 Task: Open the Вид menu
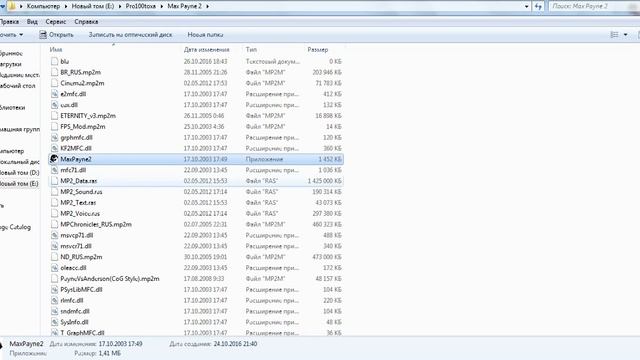32,22
